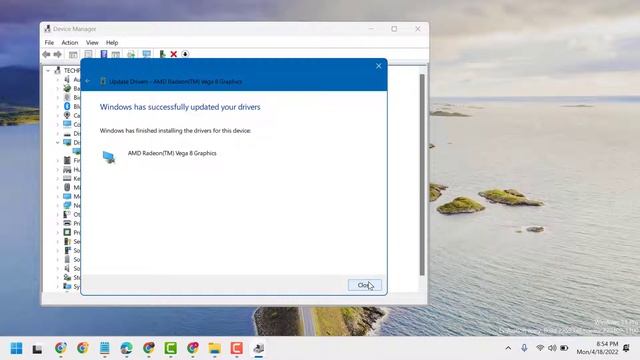This screenshot has height=360, width=640.
Task: Click the Update Drivers dialog title text
Action: [175, 82]
